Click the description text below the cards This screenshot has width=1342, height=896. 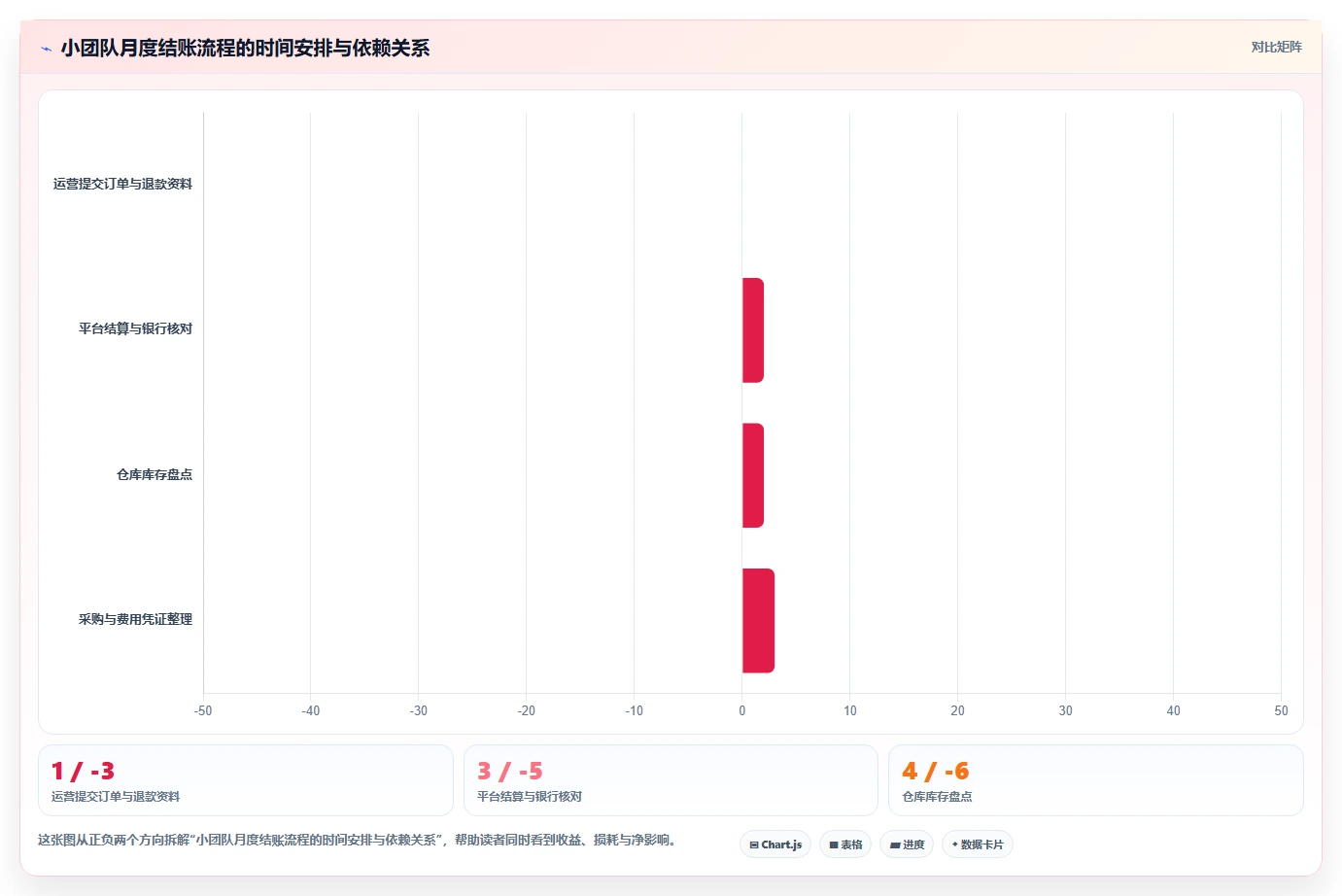pos(357,840)
